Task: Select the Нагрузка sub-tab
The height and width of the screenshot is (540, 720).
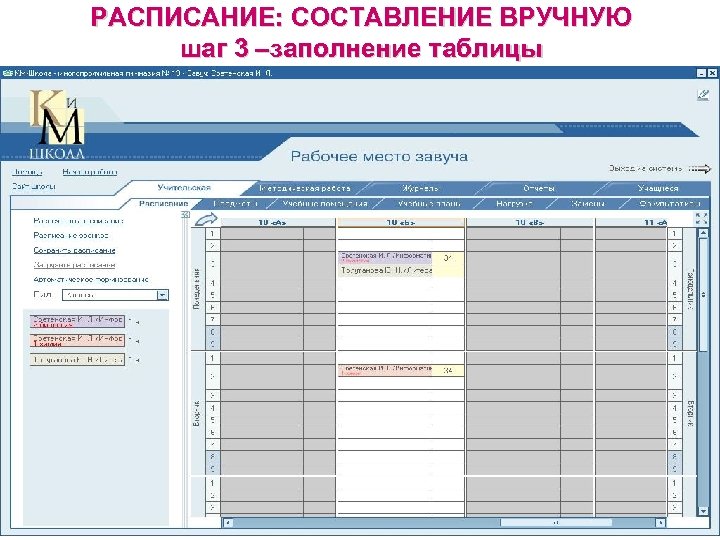Action: coord(514,203)
